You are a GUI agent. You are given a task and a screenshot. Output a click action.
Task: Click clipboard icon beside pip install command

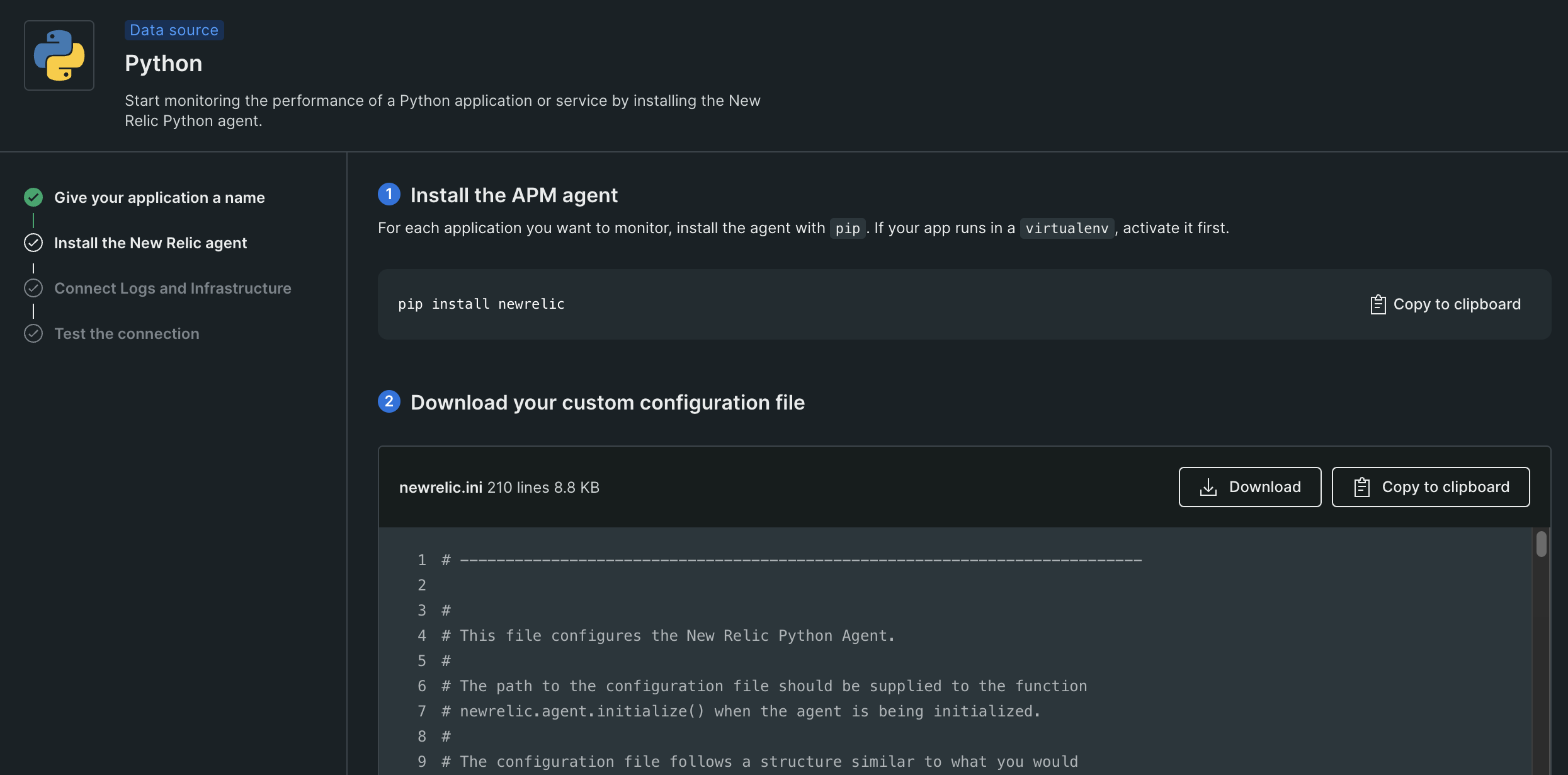point(1378,304)
